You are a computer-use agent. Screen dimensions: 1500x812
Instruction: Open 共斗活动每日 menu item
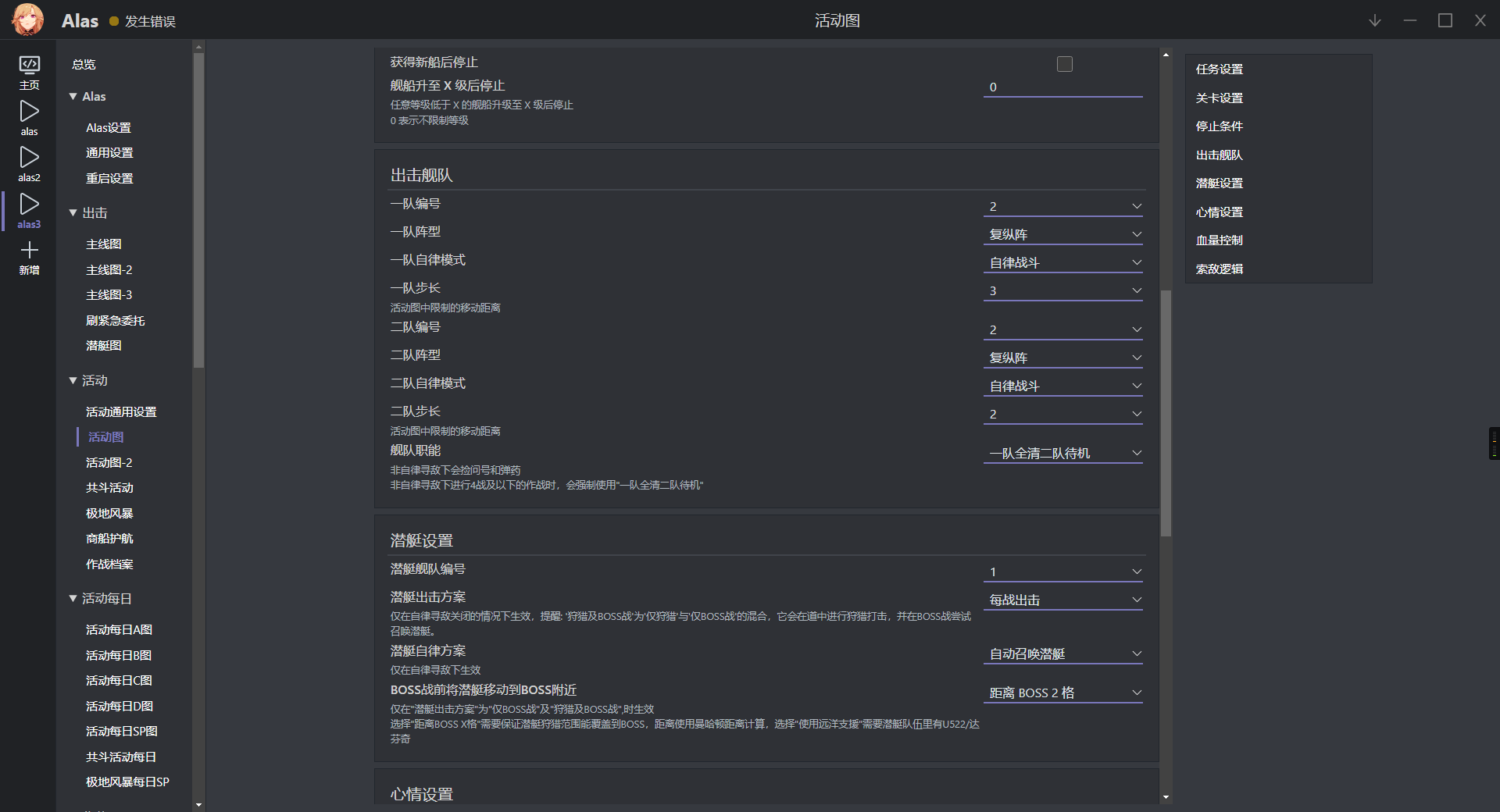pos(121,757)
